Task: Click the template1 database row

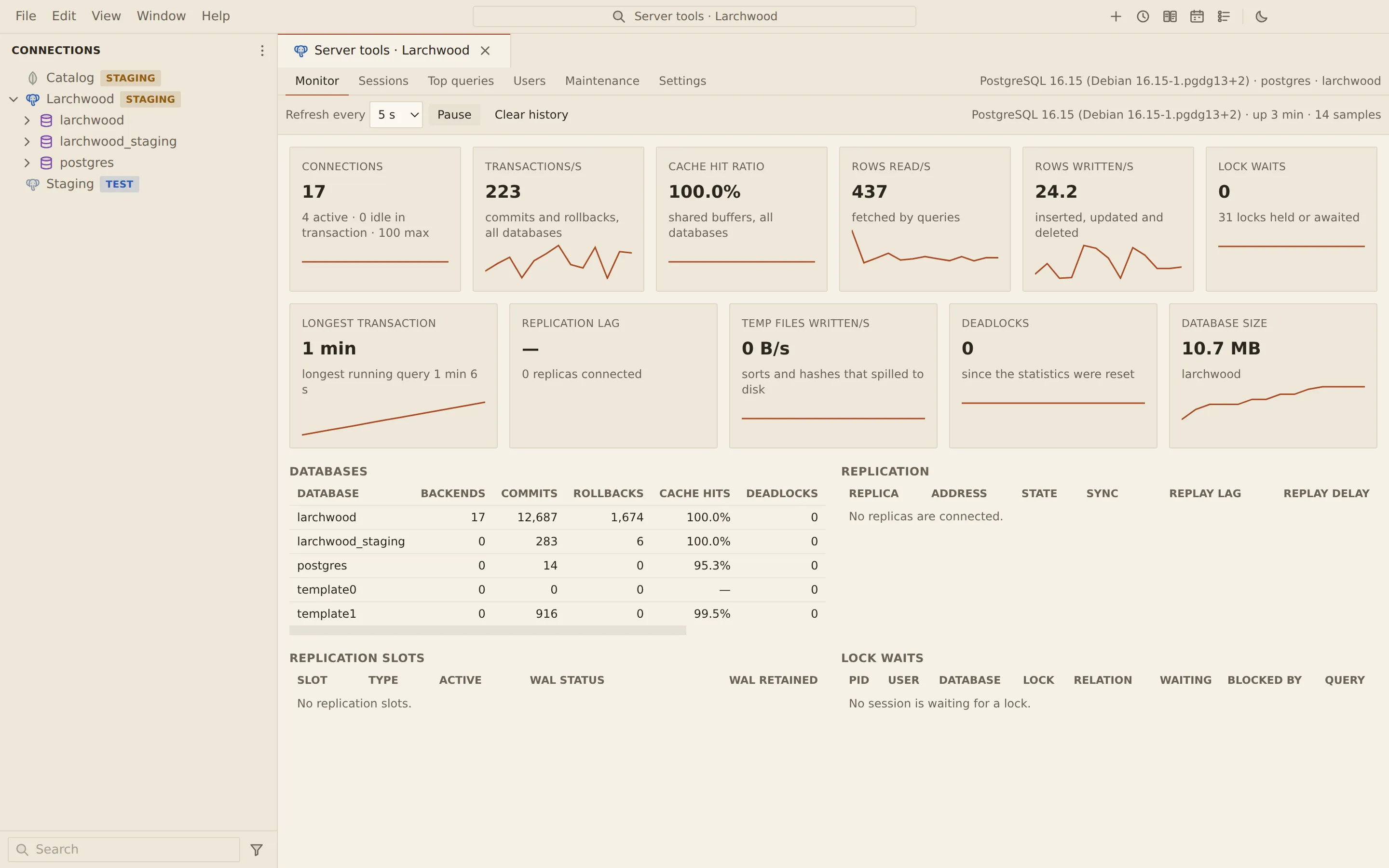Action: point(558,614)
